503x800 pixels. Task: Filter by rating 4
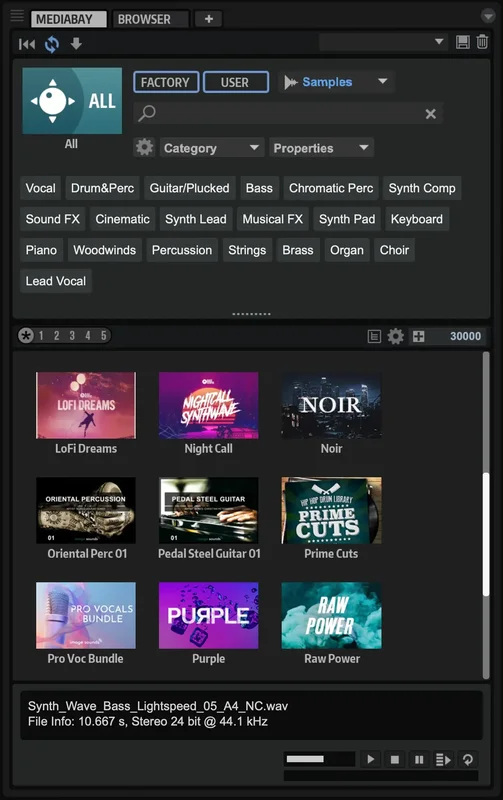[x=88, y=335]
